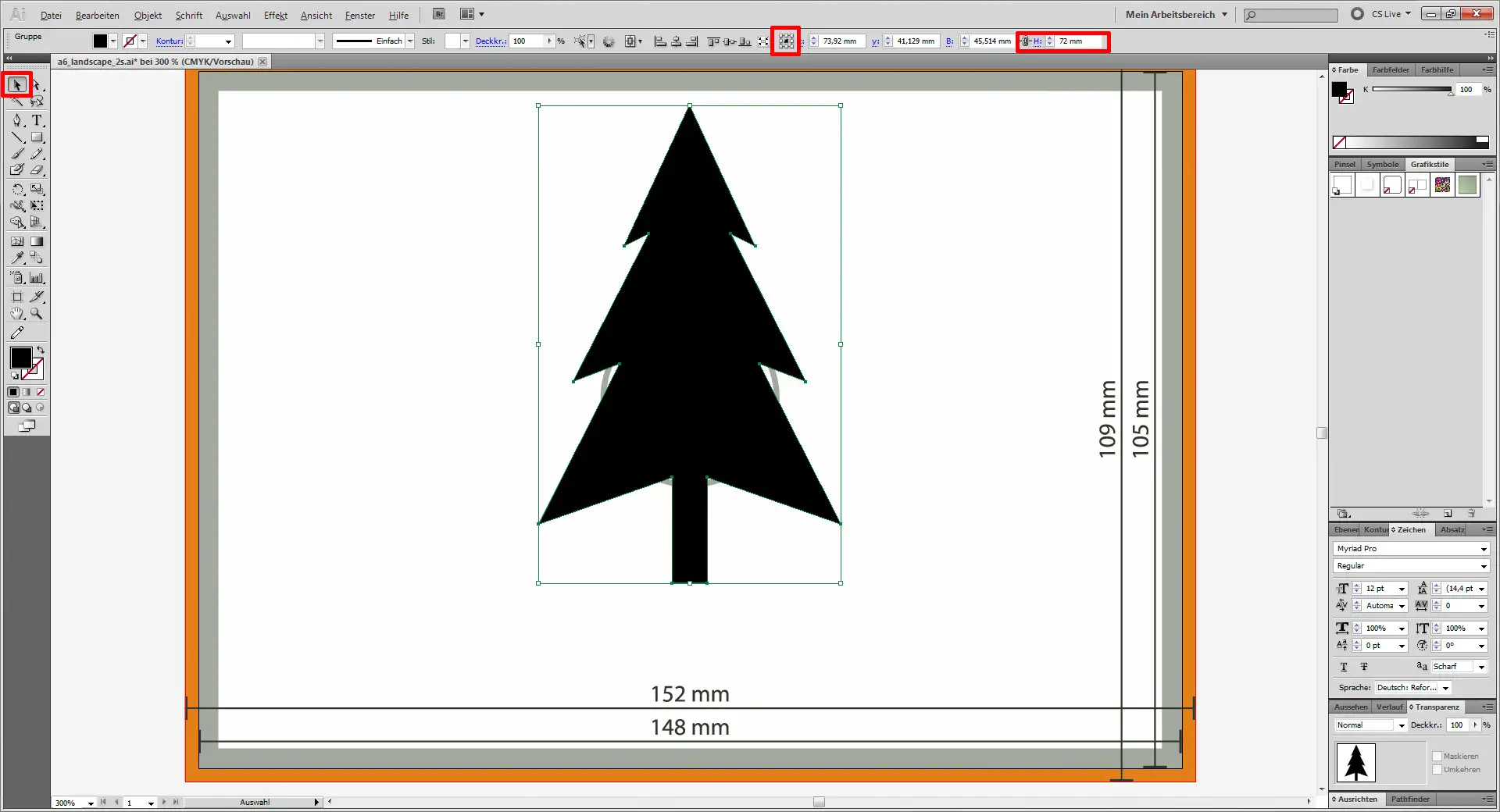Click the horizontal align center icon
1500x812 pixels.
675,41
